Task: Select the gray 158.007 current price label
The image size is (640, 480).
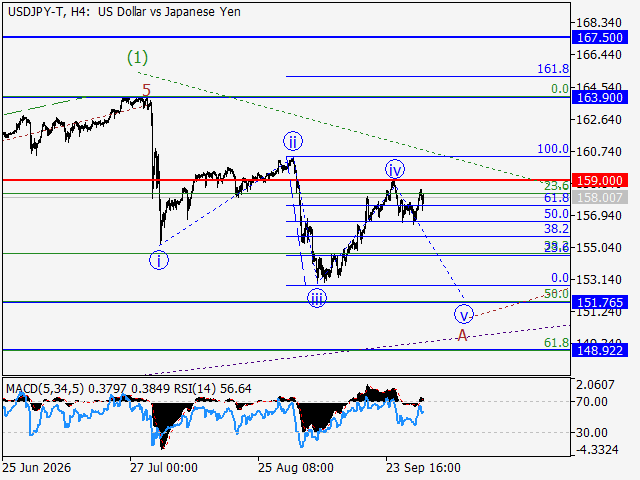Action: coord(600,198)
